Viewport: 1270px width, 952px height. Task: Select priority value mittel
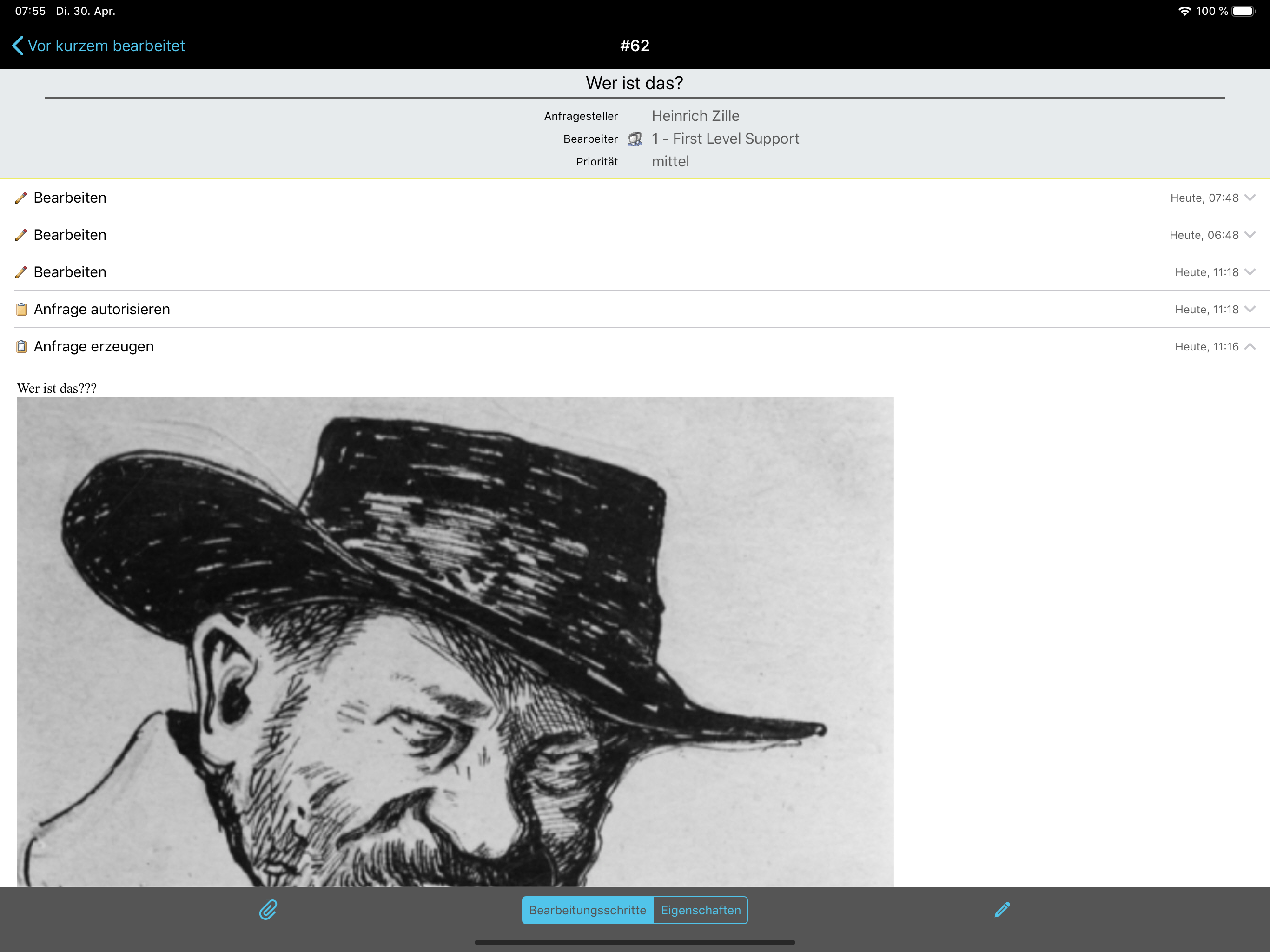pos(670,162)
